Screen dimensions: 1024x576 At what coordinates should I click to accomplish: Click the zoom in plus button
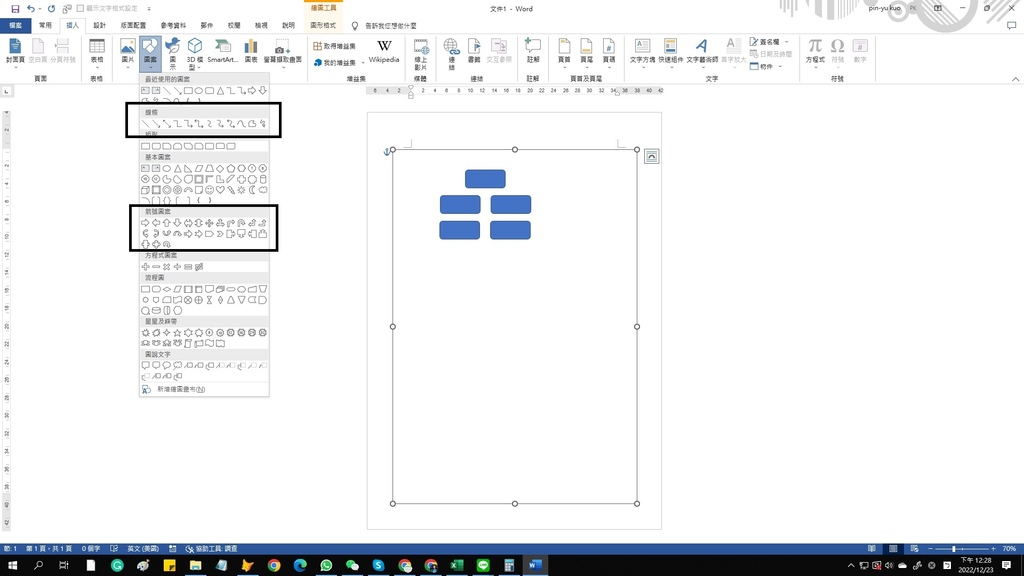click(993, 549)
